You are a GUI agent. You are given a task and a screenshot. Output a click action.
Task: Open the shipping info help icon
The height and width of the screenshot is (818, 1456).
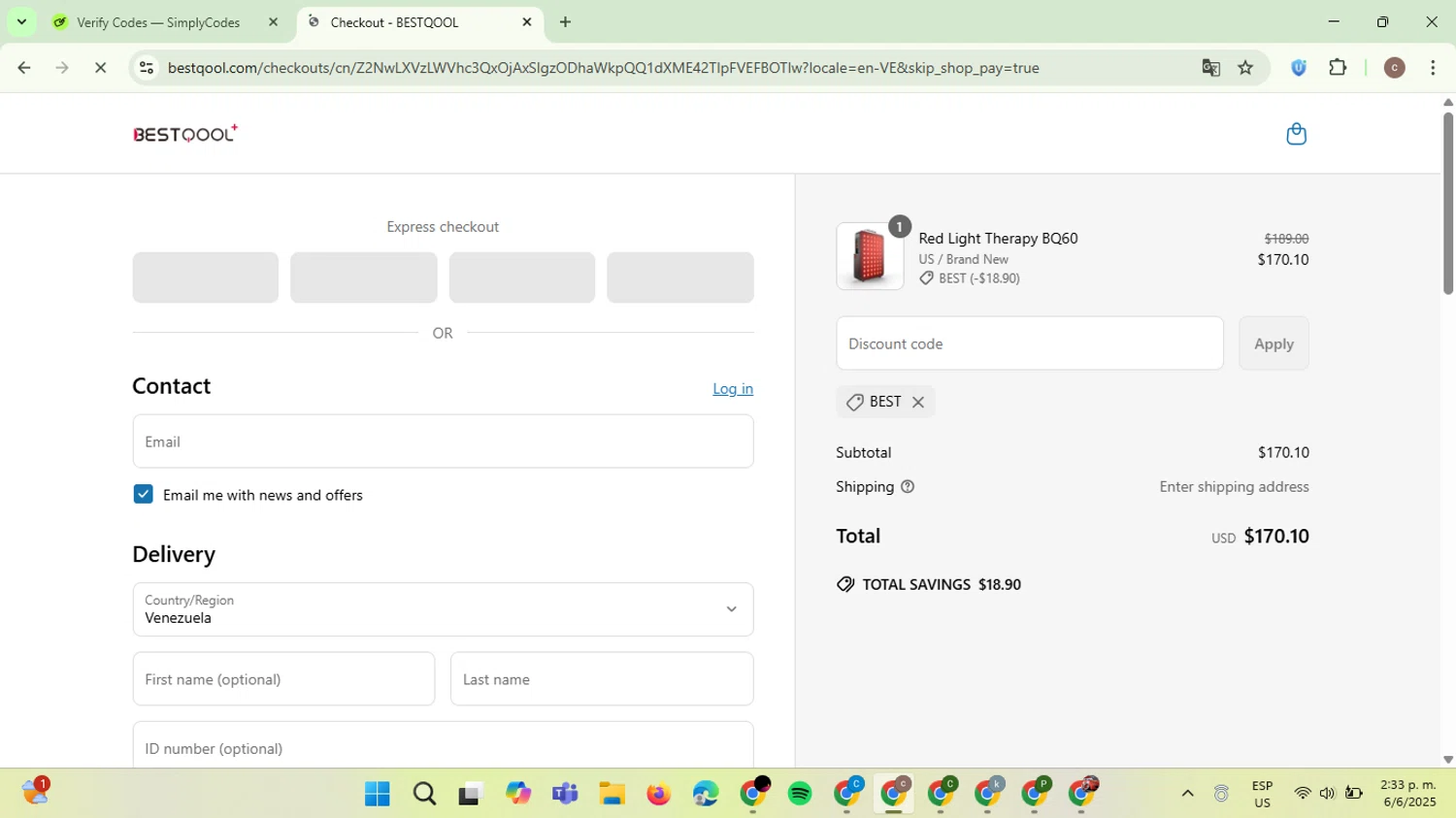pyautogui.click(x=908, y=487)
